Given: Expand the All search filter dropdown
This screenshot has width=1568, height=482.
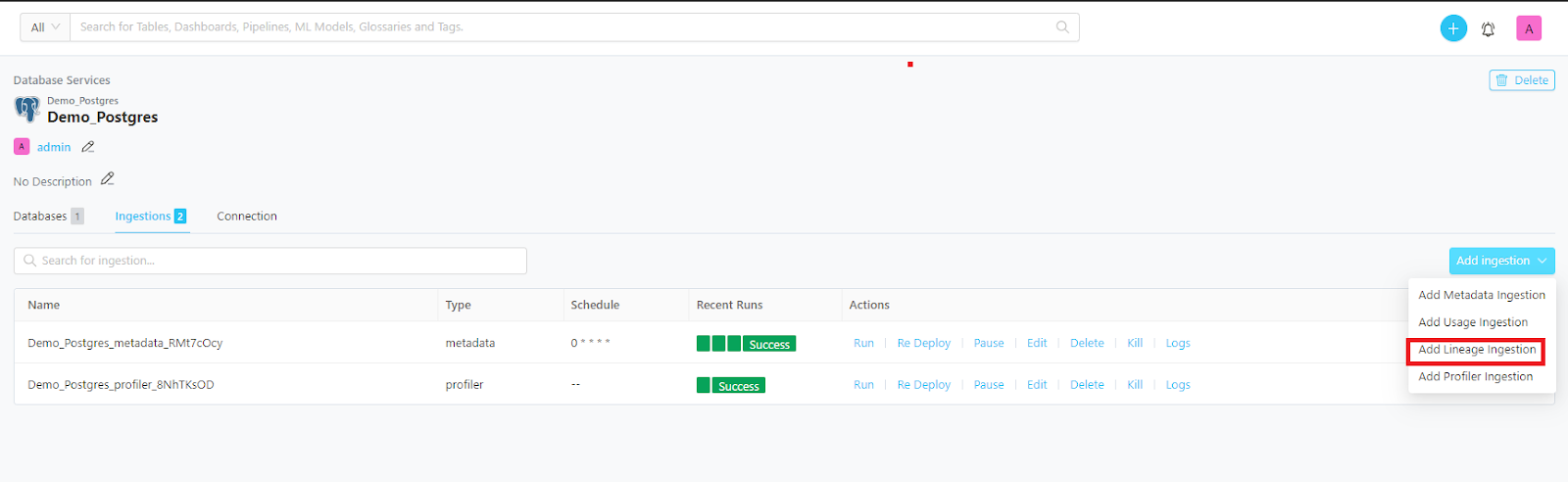Looking at the screenshot, I should coord(45,27).
